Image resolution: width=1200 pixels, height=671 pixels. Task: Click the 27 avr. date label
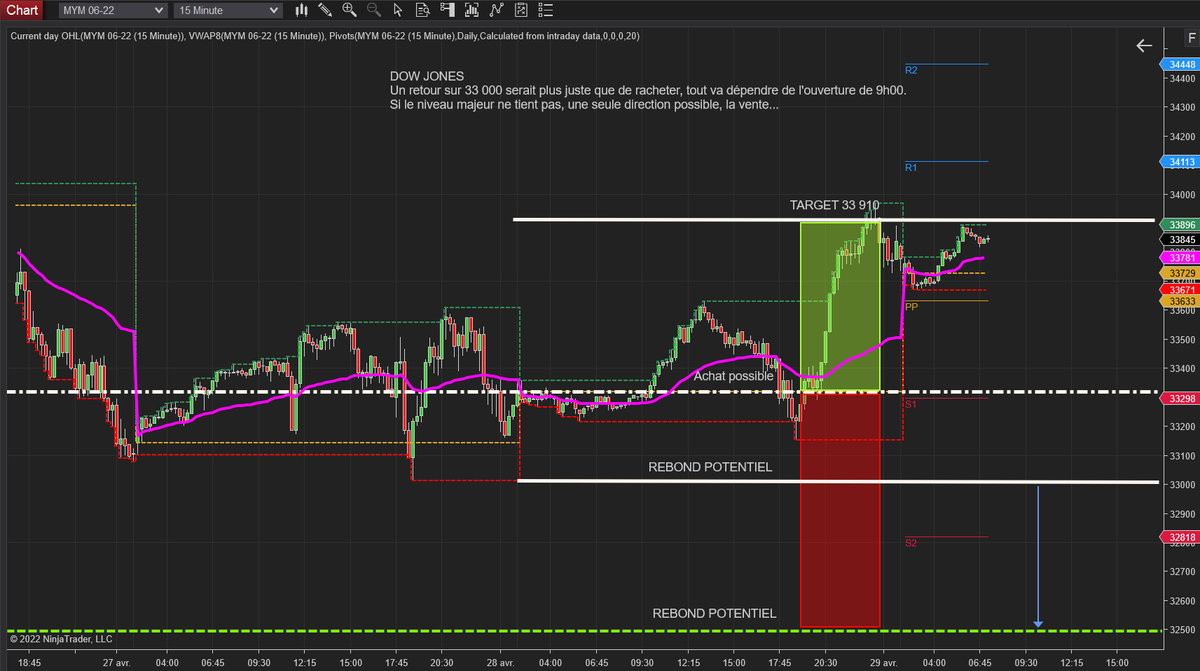click(x=118, y=662)
